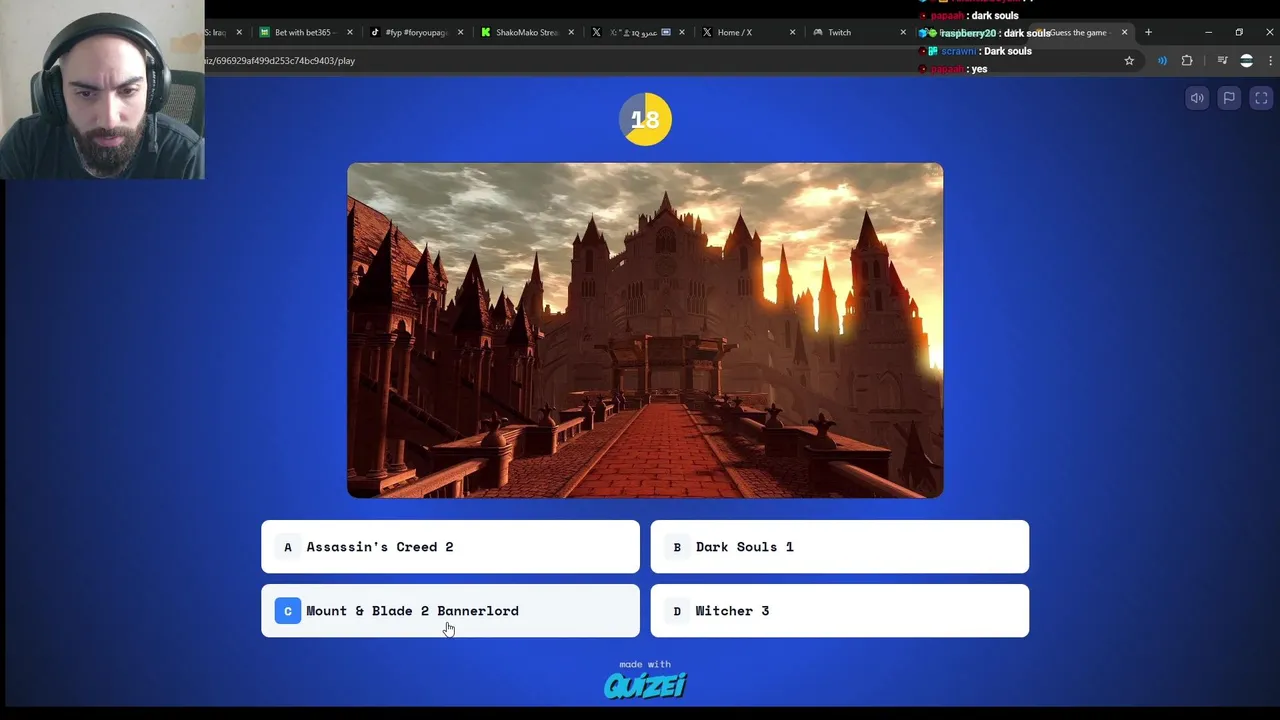Click the address bar URL ending in /play
The height and width of the screenshot is (720, 1280).
point(280,61)
